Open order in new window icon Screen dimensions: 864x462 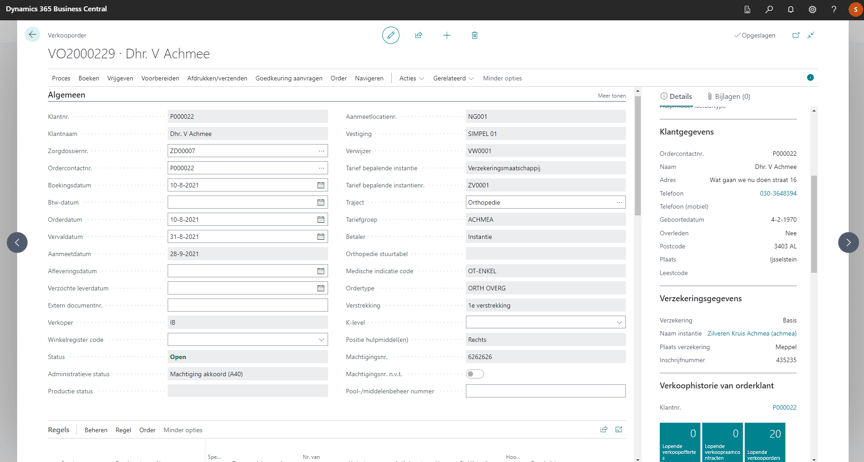click(x=796, y=35)
